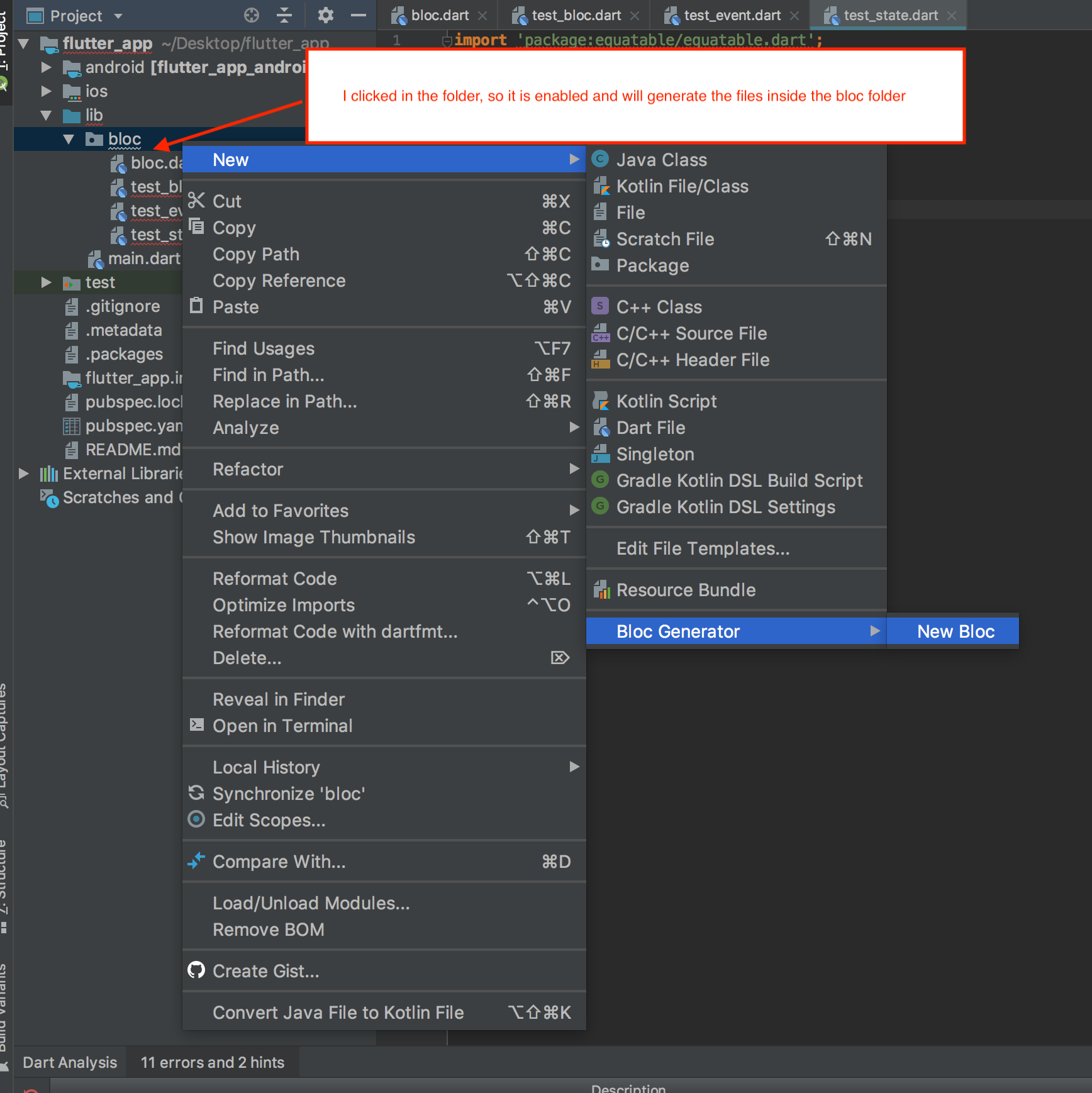
Task: Expand the test folder in Project tree
Action: (45, 282)
